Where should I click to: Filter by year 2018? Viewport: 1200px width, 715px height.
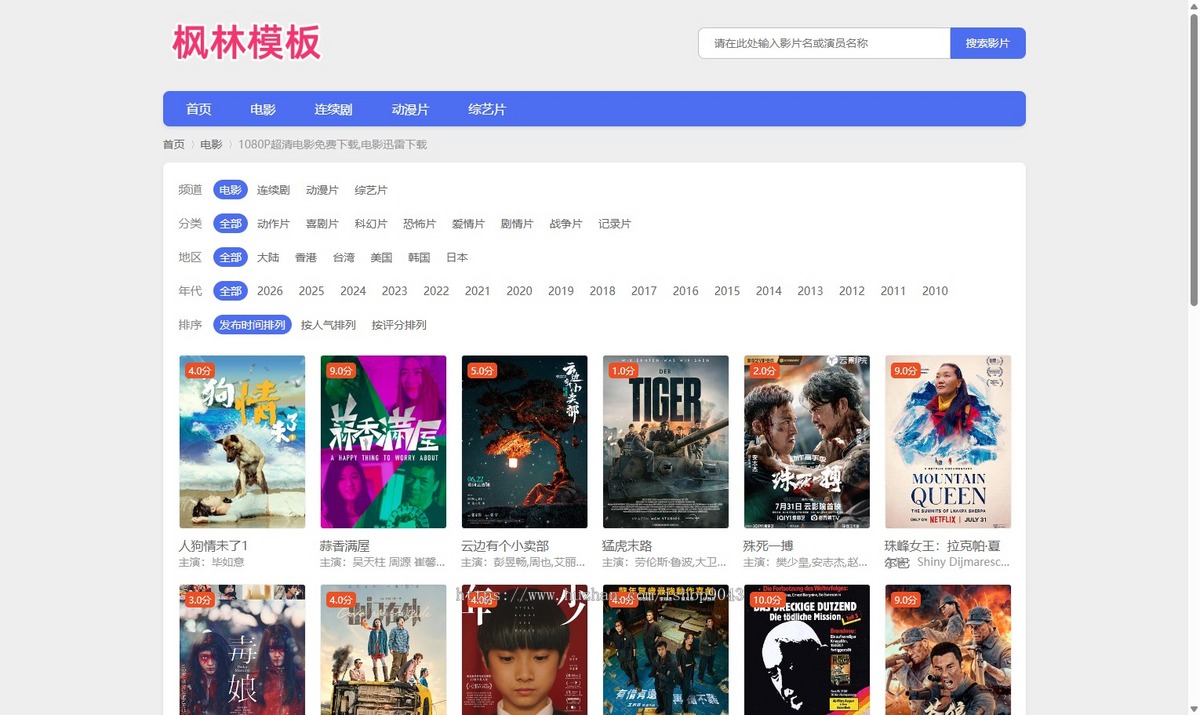click(x=602, y=291)
